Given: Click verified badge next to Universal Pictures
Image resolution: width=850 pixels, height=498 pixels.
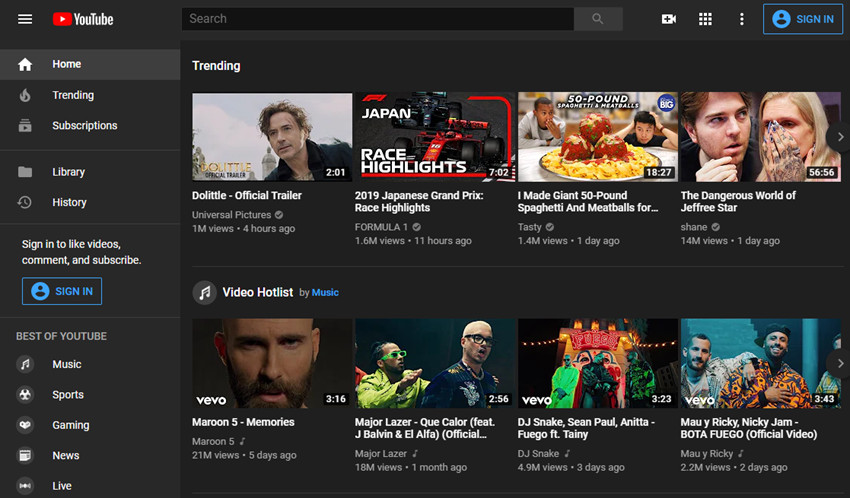Looking at the screenshot, I should click(279, 215).
